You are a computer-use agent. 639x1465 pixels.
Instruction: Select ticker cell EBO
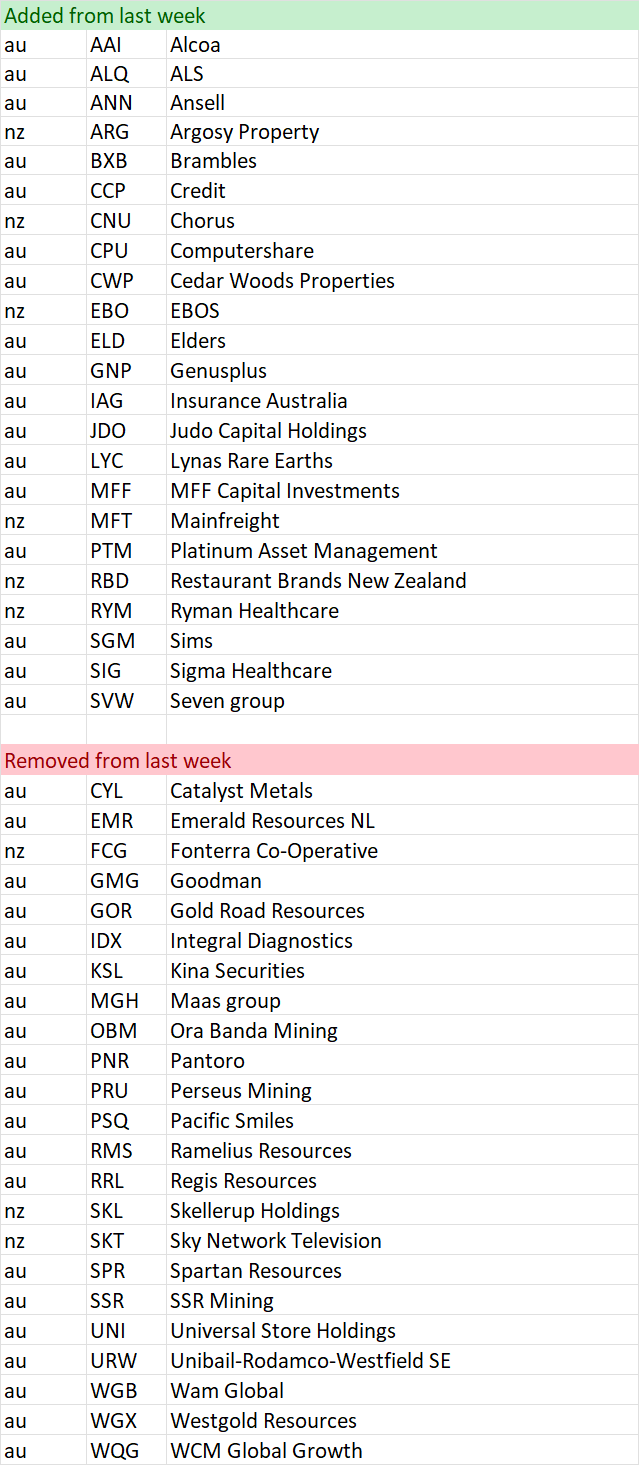(x=126, y=310)
